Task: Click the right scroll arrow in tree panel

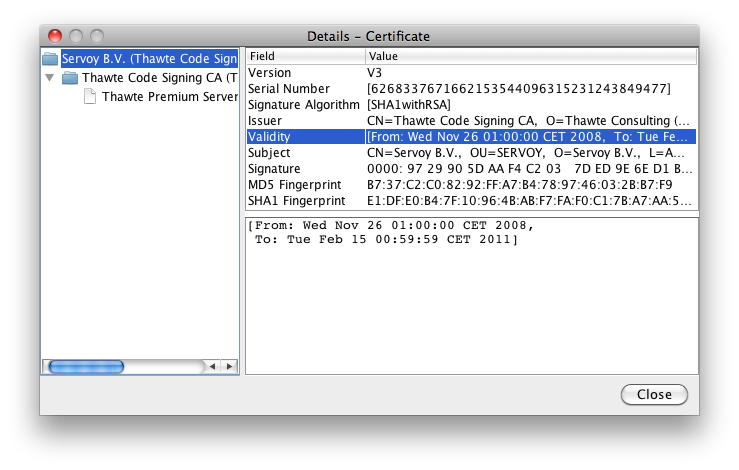Action: pyautogui.click(x=230, y=366)
